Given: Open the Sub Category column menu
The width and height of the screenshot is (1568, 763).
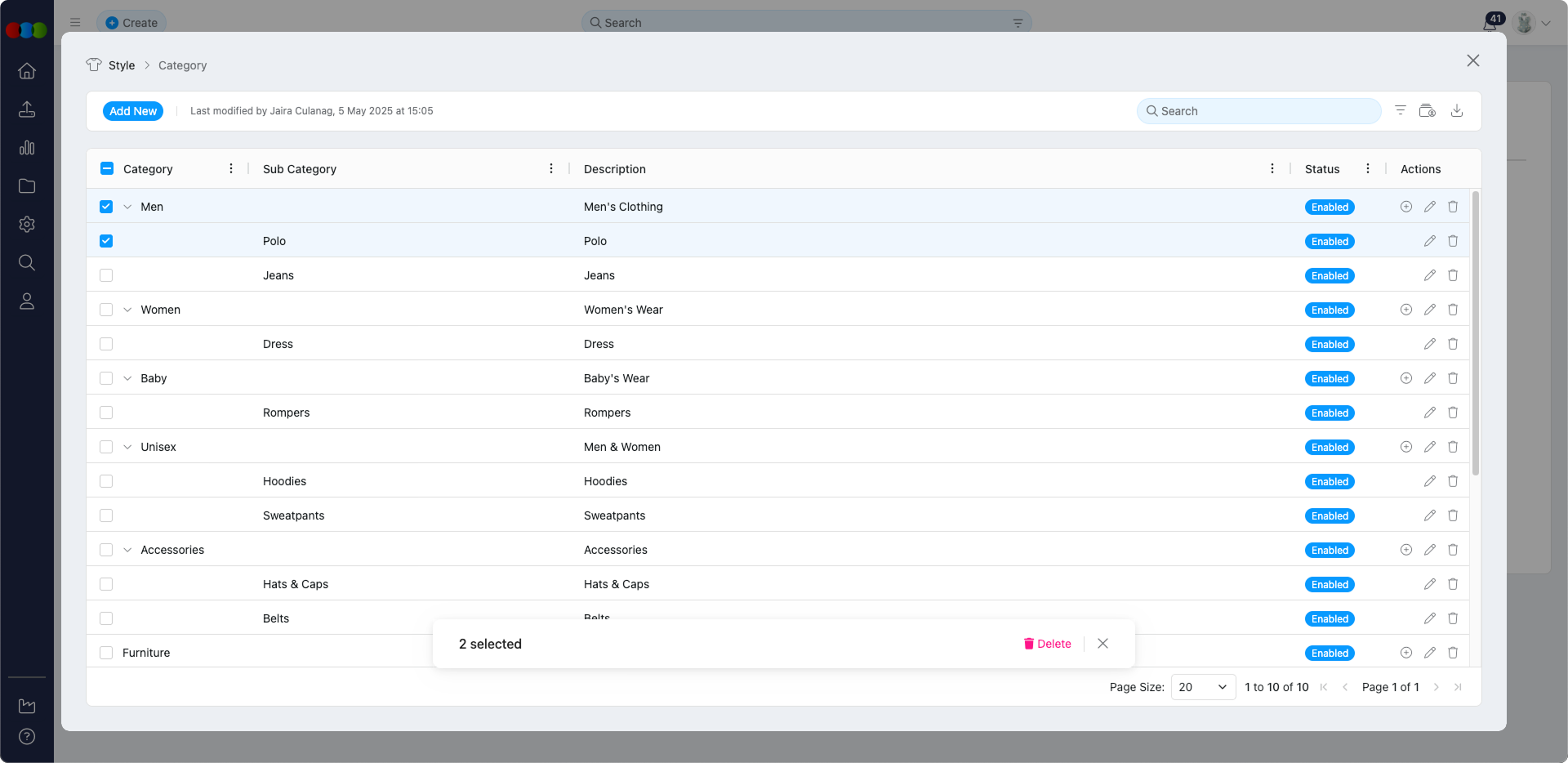Looking at the screenshot, I should click(551, 169).
